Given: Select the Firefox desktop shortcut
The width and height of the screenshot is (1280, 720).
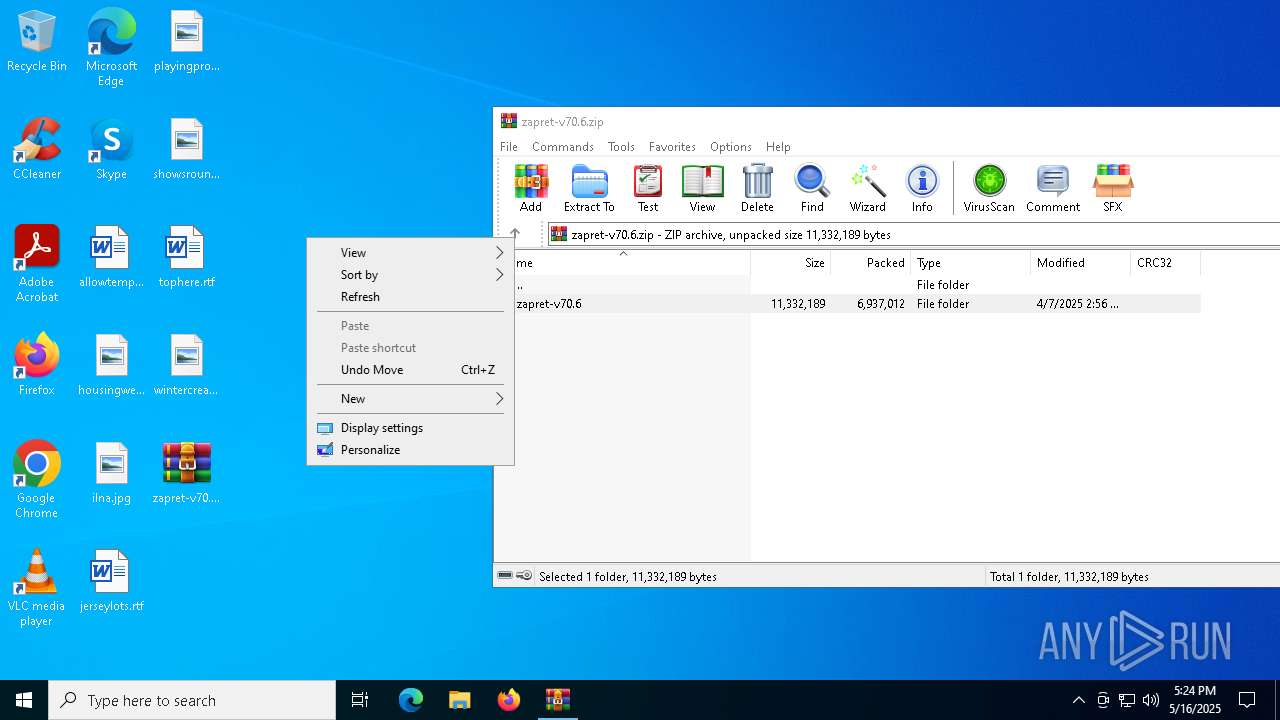Looking at the screenshot, I should (x=37, y=366).
